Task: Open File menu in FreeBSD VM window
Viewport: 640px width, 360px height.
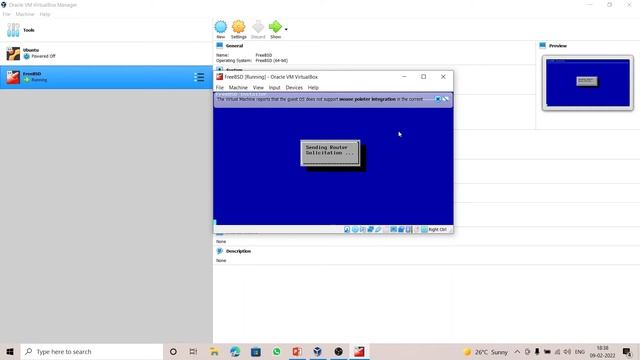Action: [220, 87]
